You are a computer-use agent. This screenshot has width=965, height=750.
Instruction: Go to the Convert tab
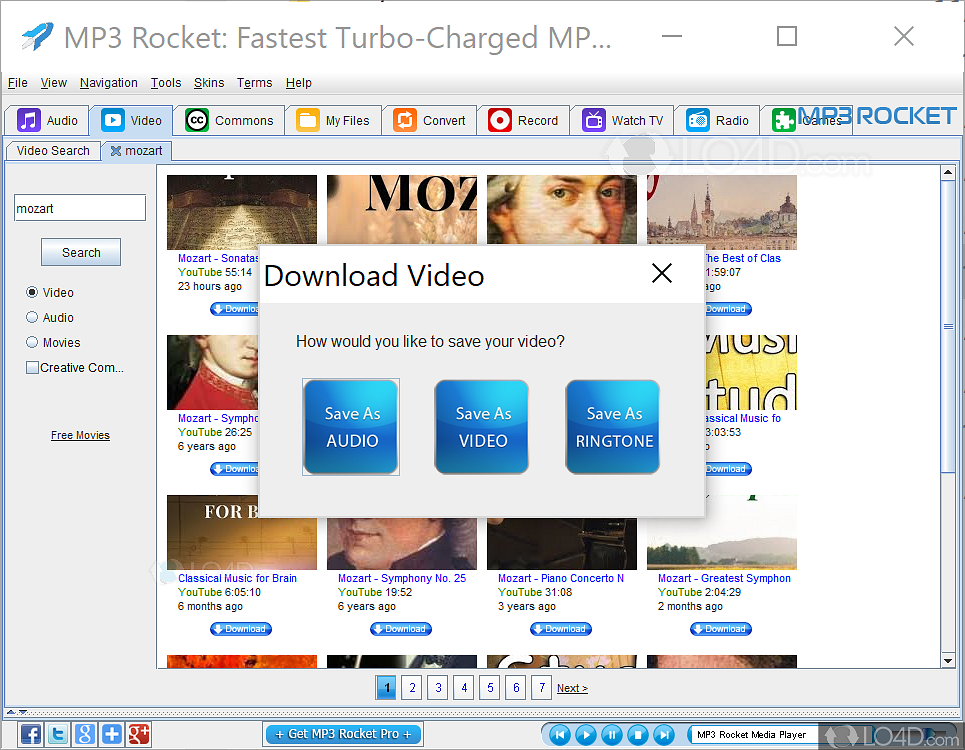pos(430,120)
